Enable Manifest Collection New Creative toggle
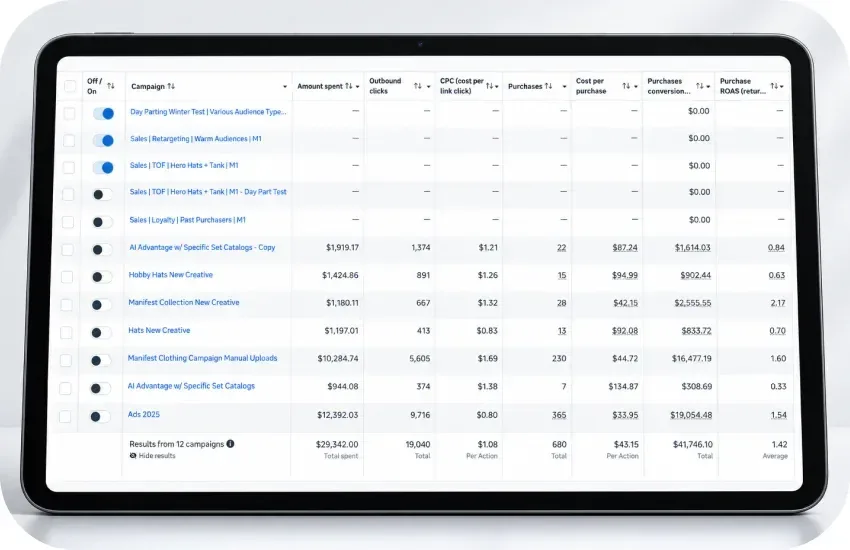Screen dimensions: 850x550 [101, 305]
